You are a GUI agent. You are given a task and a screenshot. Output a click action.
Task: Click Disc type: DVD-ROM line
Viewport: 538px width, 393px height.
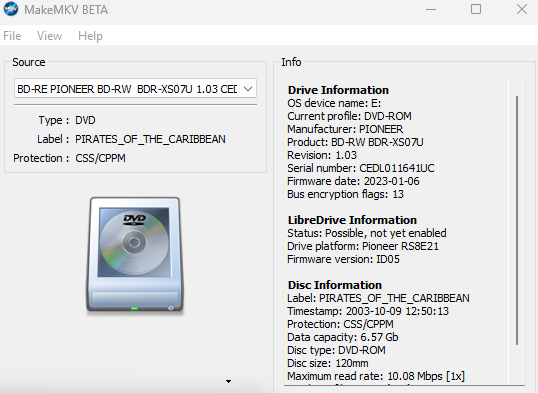point(336,350)
